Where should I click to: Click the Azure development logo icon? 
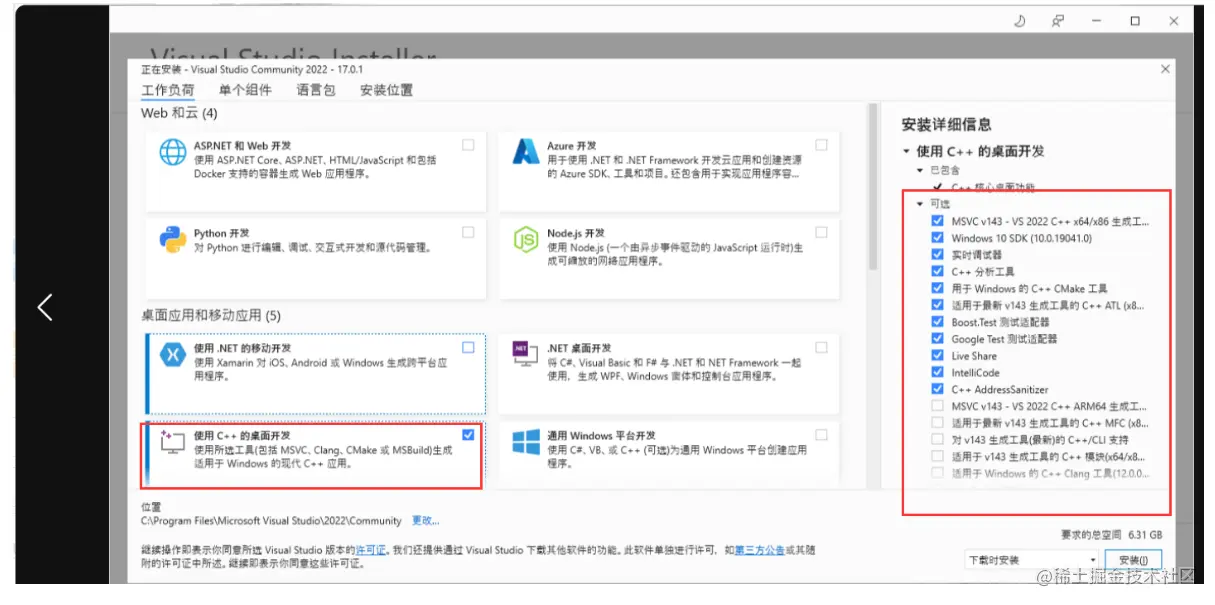coord(526,152)
